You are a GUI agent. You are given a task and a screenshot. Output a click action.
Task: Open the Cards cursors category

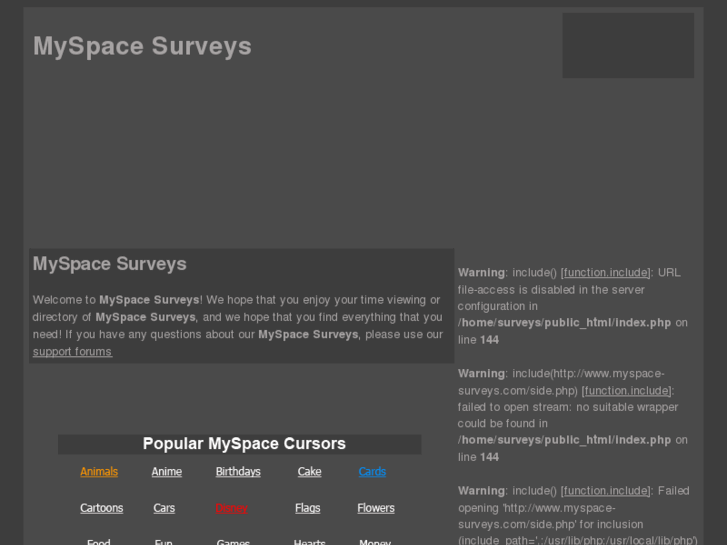click(372, 472)
